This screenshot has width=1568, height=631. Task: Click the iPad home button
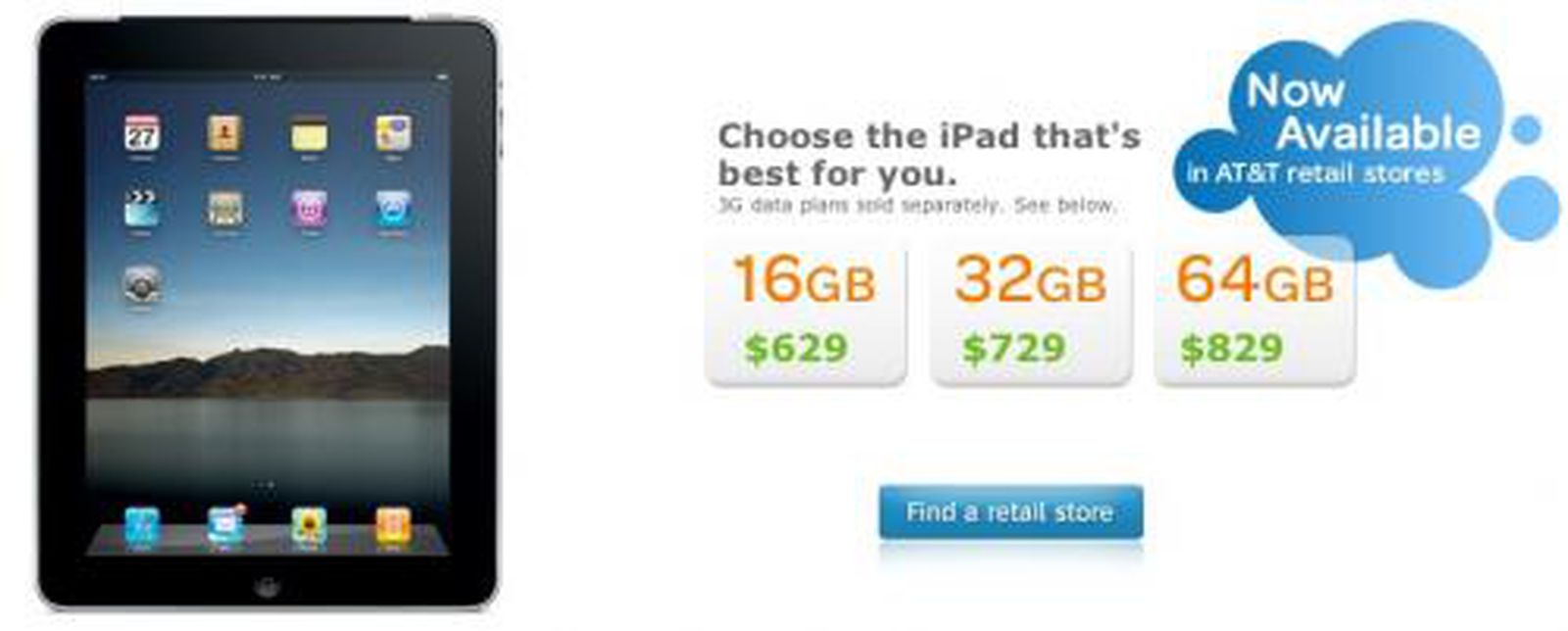click(267, 588)
